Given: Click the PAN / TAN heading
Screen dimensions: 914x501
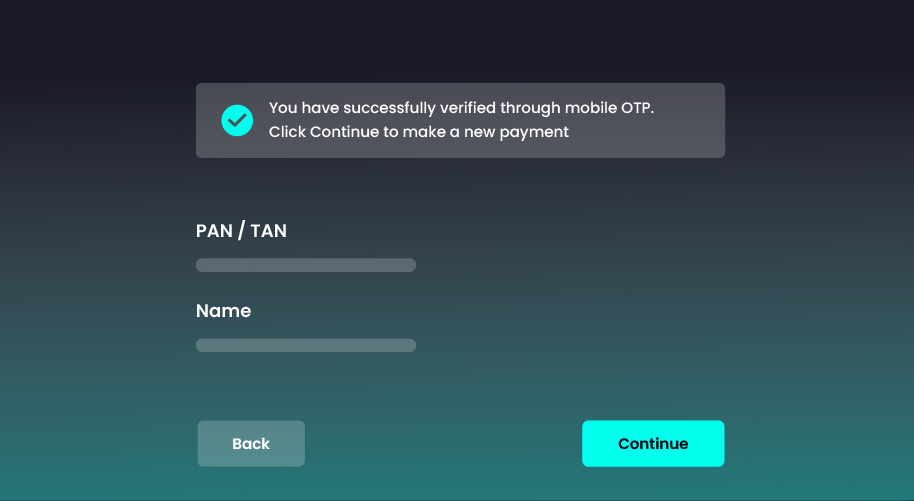Looking at the screenshot, I should point(241,231).
